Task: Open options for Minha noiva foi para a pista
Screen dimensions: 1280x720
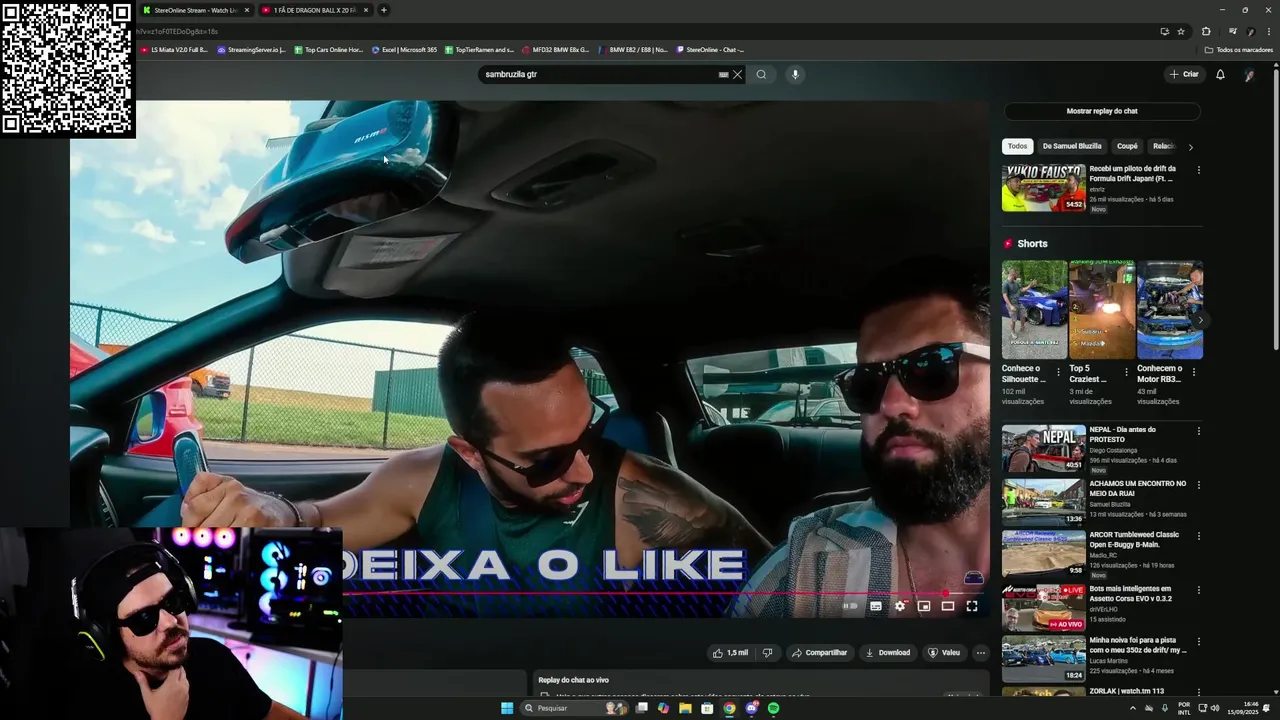Action: tap(1198, 641)
